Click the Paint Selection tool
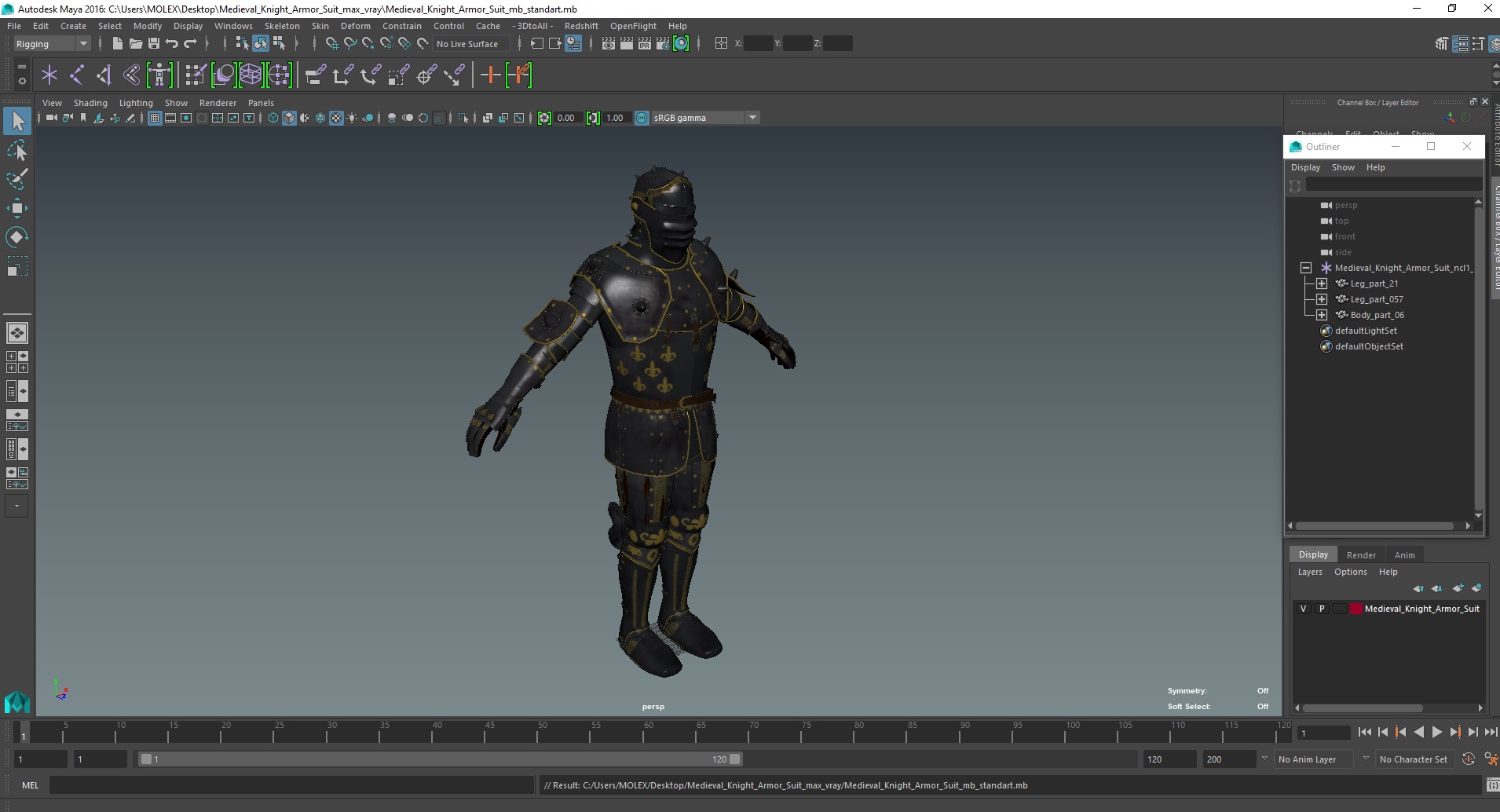The image size is (1500, 812). pos(16,179)
